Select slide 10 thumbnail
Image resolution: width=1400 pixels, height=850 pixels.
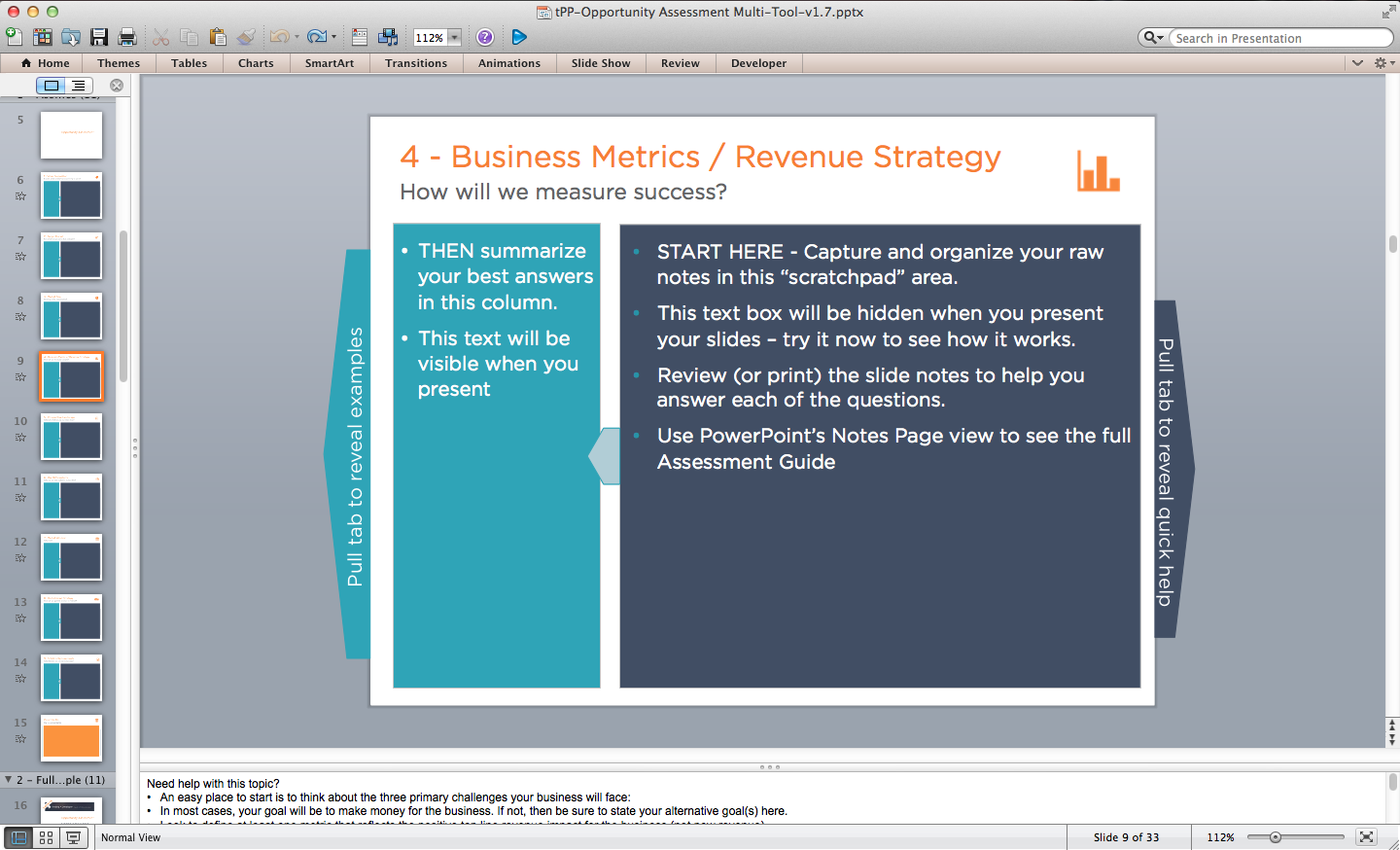[71, 437]
